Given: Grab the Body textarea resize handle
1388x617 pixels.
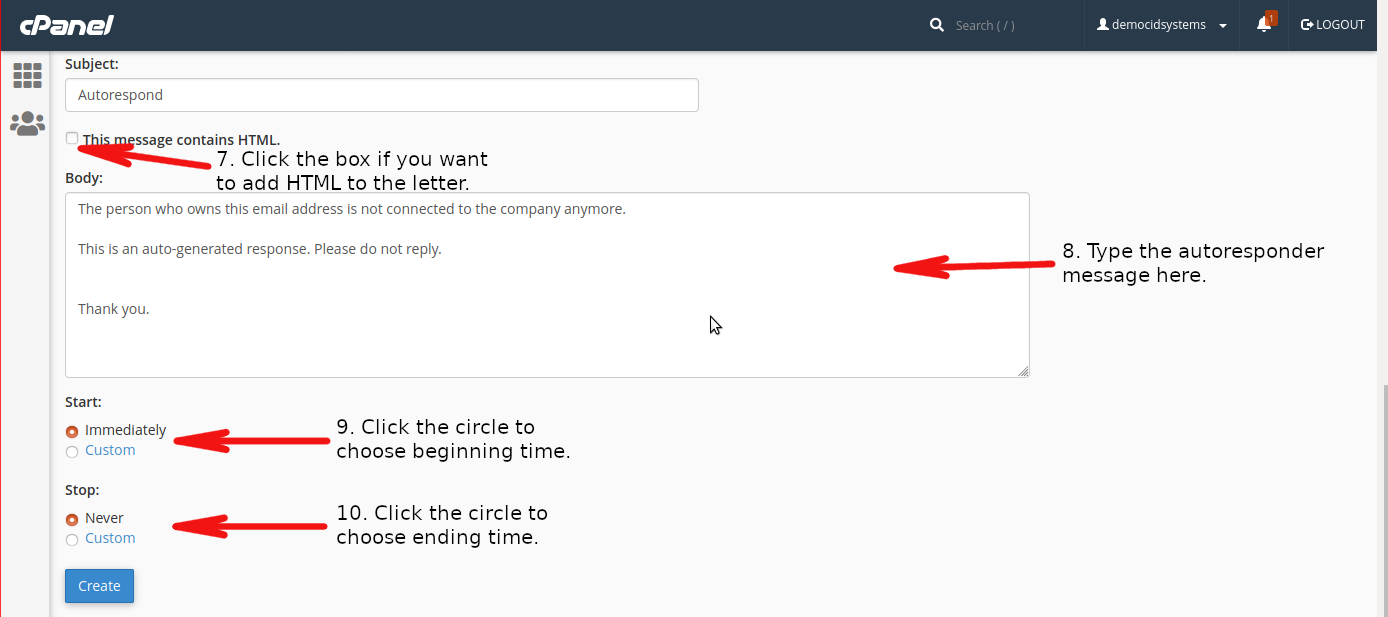Looking at the screenshot, I should pos(1023,371).
